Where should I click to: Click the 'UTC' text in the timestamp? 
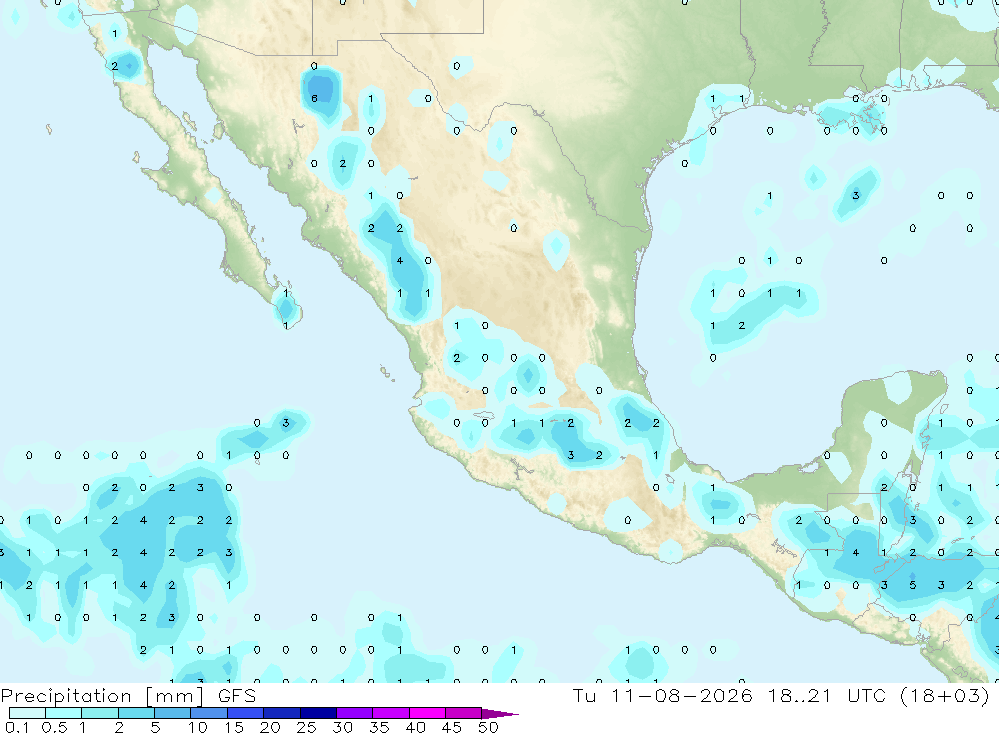867,695
